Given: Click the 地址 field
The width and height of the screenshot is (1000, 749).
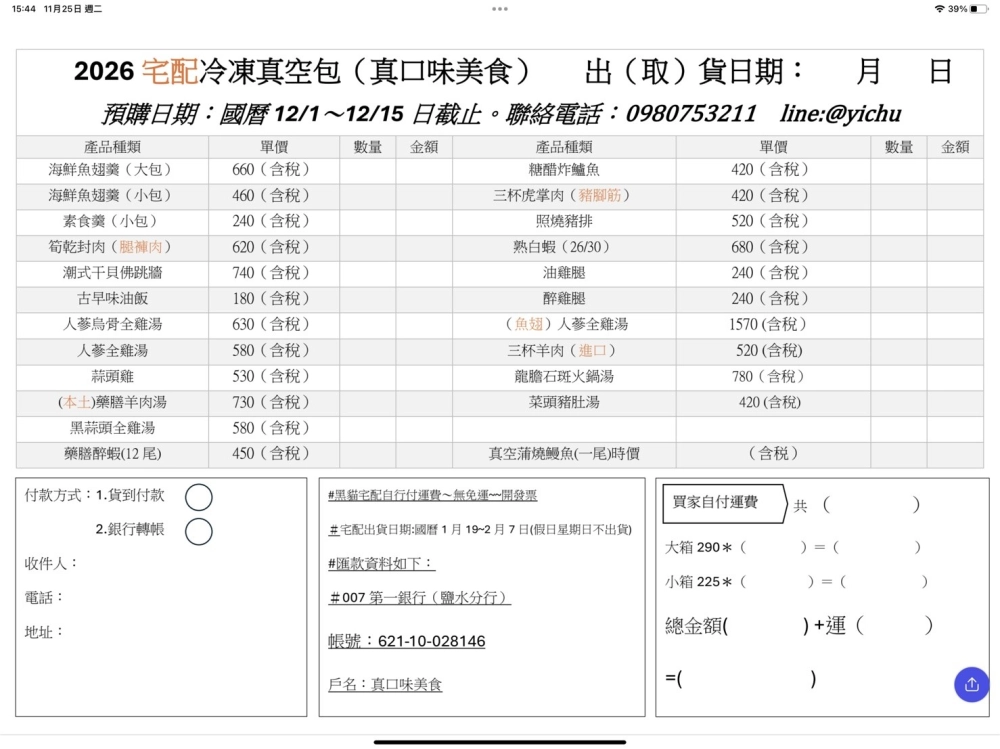Looking at the screenshot, I should coord(160,632).
